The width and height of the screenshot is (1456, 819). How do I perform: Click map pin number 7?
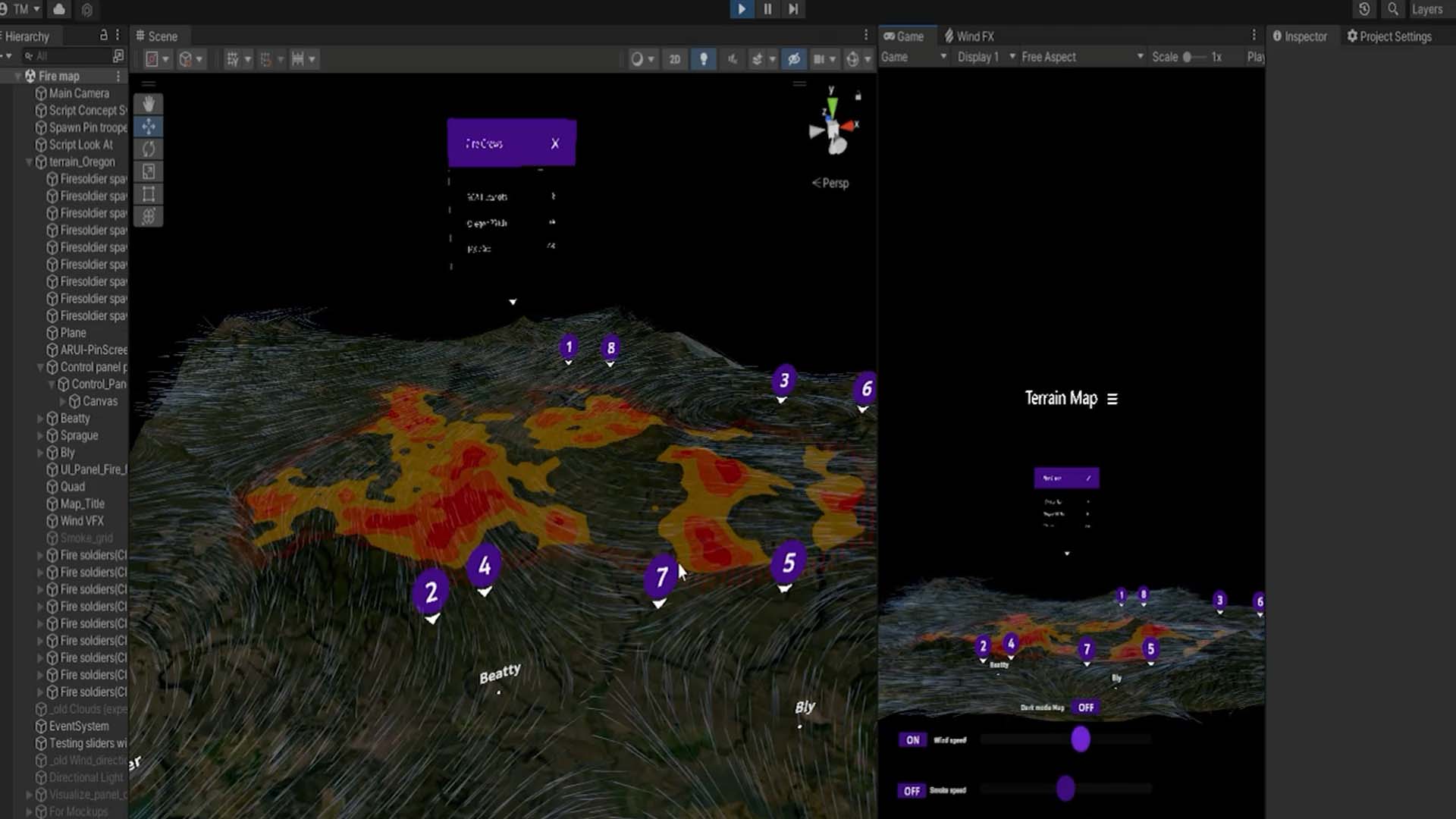661,578
